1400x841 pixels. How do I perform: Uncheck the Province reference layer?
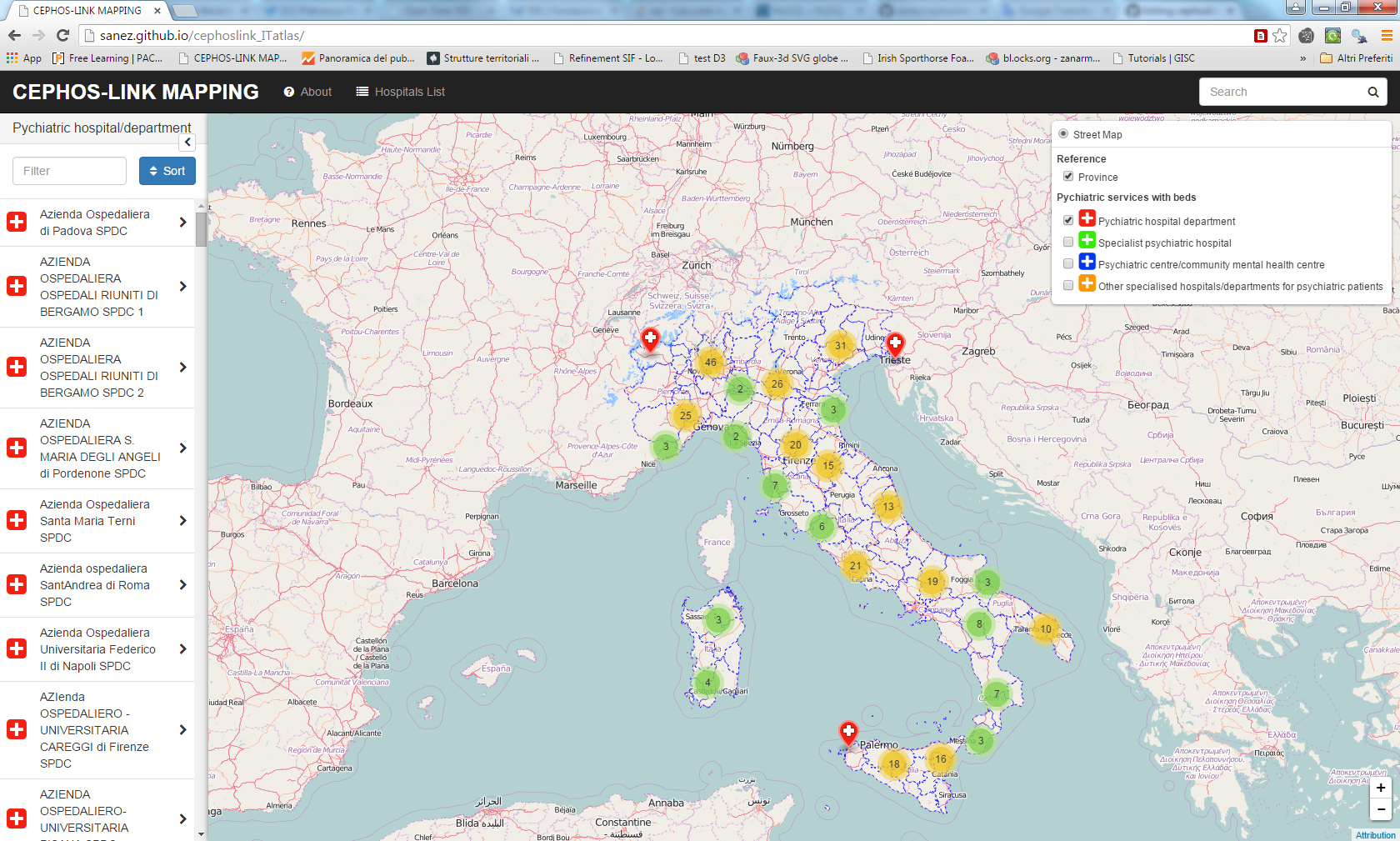1068,177
